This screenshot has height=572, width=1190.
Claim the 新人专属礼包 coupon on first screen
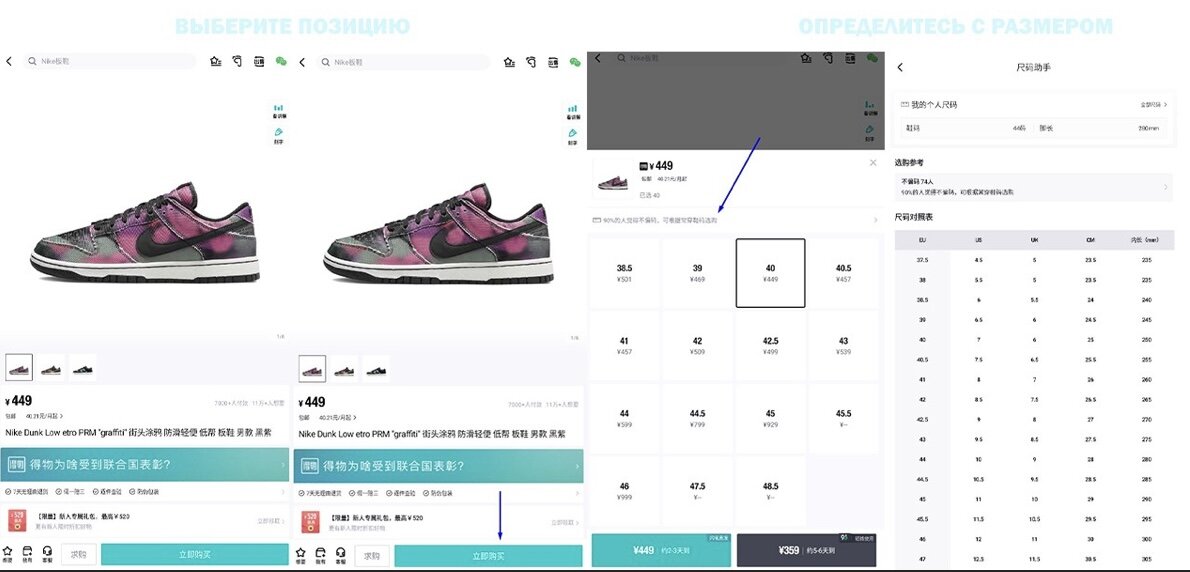pos(272,521)
